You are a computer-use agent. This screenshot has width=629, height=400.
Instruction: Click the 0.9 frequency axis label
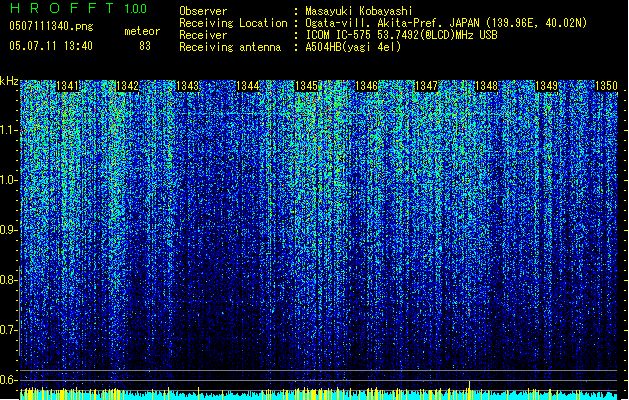(x=8, y=230)
